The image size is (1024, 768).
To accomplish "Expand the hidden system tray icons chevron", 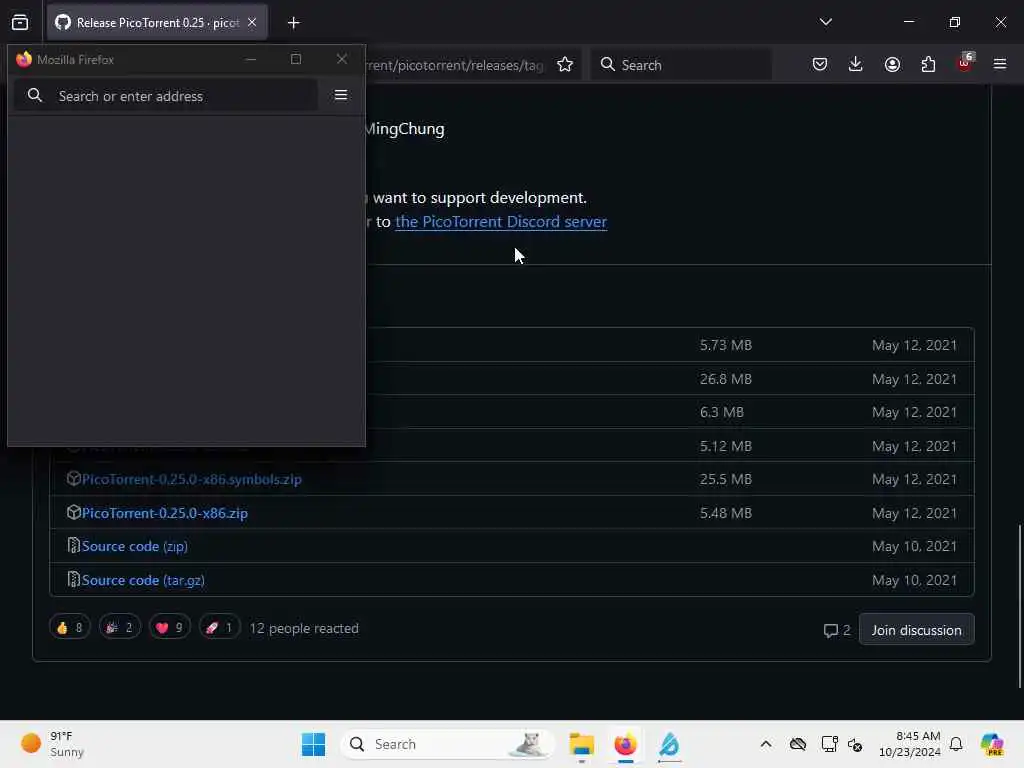I will [765, 744].
